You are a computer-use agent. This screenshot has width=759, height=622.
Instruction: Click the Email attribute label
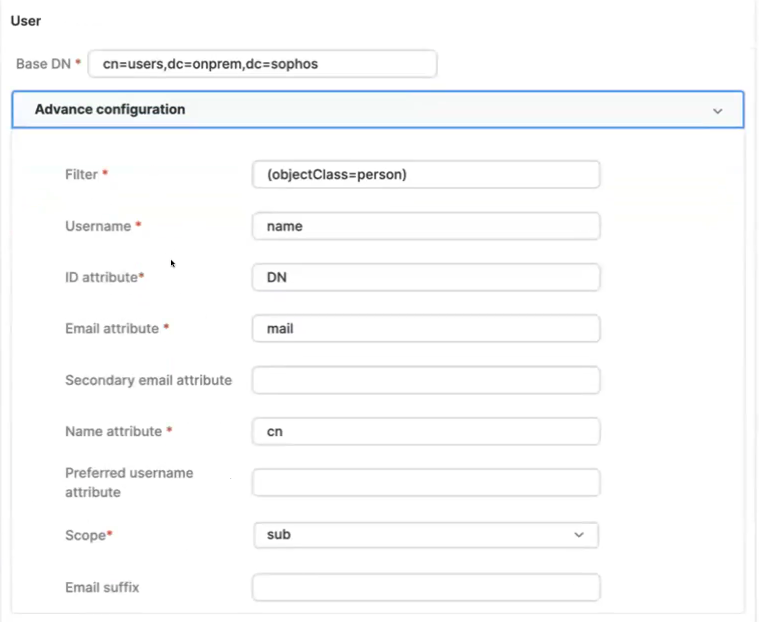tap(111, 329)
